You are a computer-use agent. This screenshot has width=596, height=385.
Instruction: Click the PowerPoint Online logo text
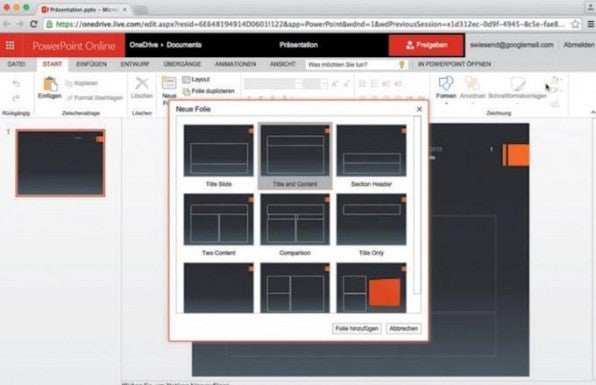tap(74, 46)
